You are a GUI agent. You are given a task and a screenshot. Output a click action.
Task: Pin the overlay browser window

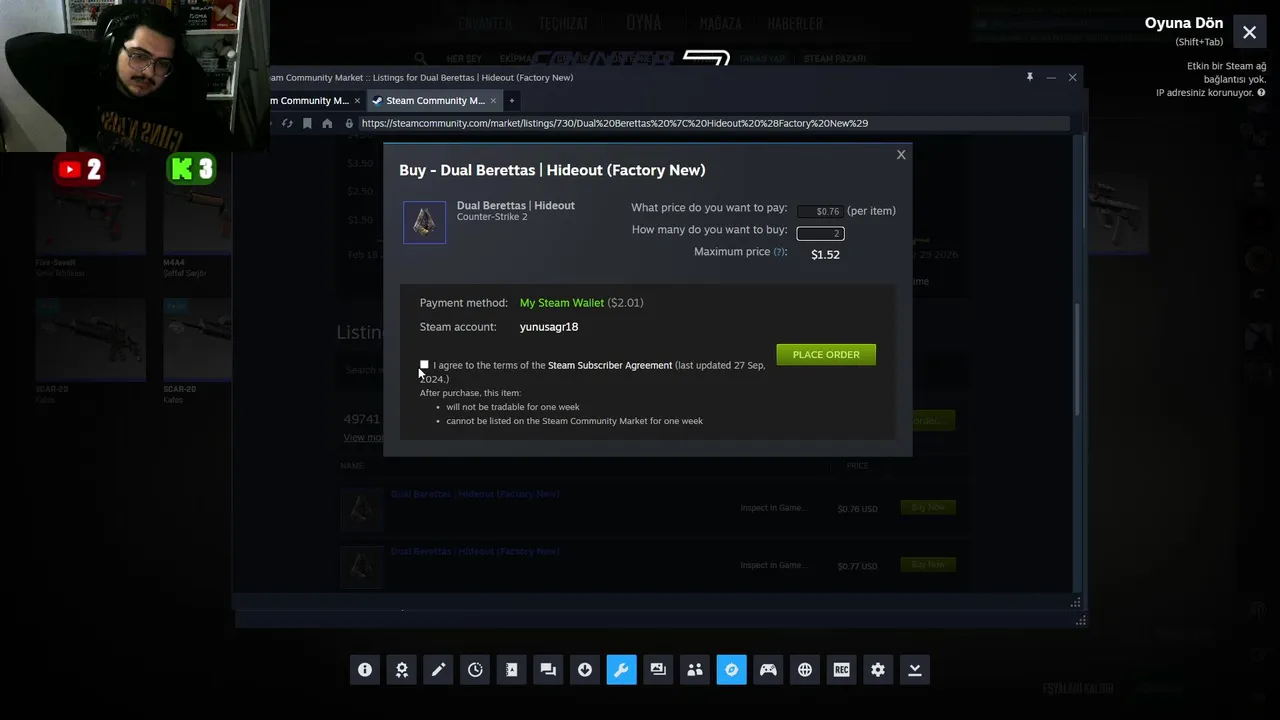tap(1029, 77)
